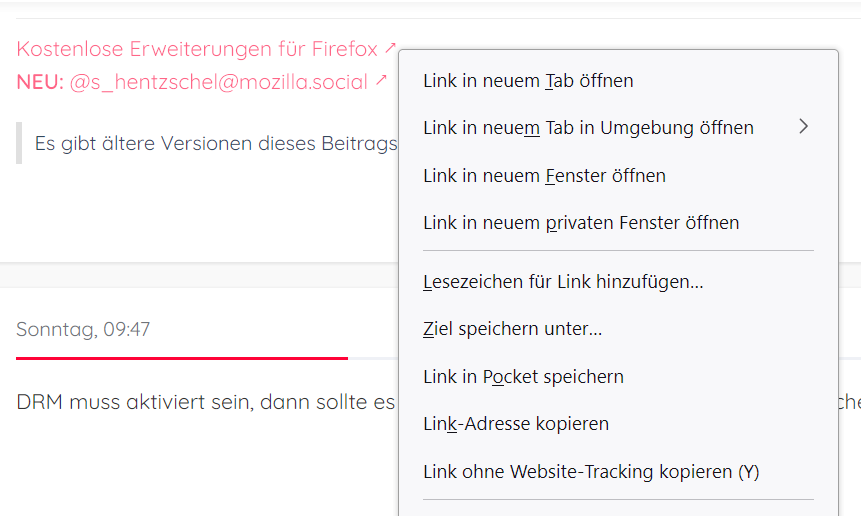Click the external-link arrow after Firefox link
Viewport: 861px width, 516px height.
391,48
